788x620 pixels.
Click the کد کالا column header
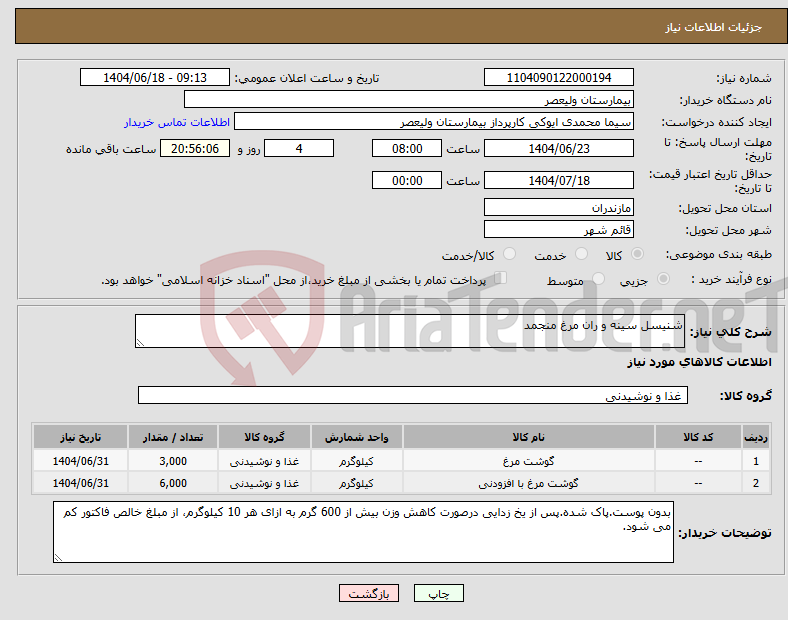698,437
